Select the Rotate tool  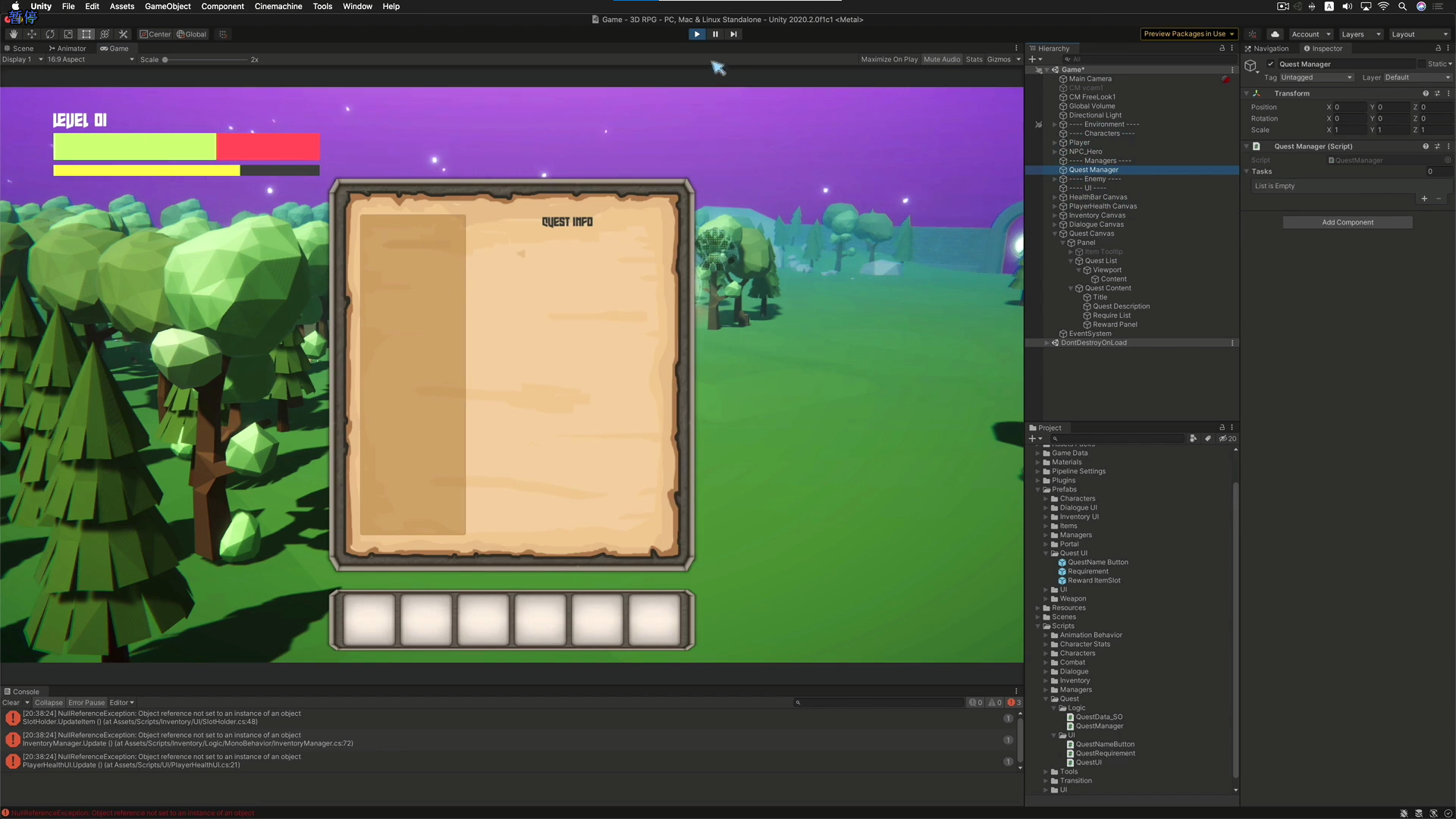pyautogui.click(x=50, y=34)
